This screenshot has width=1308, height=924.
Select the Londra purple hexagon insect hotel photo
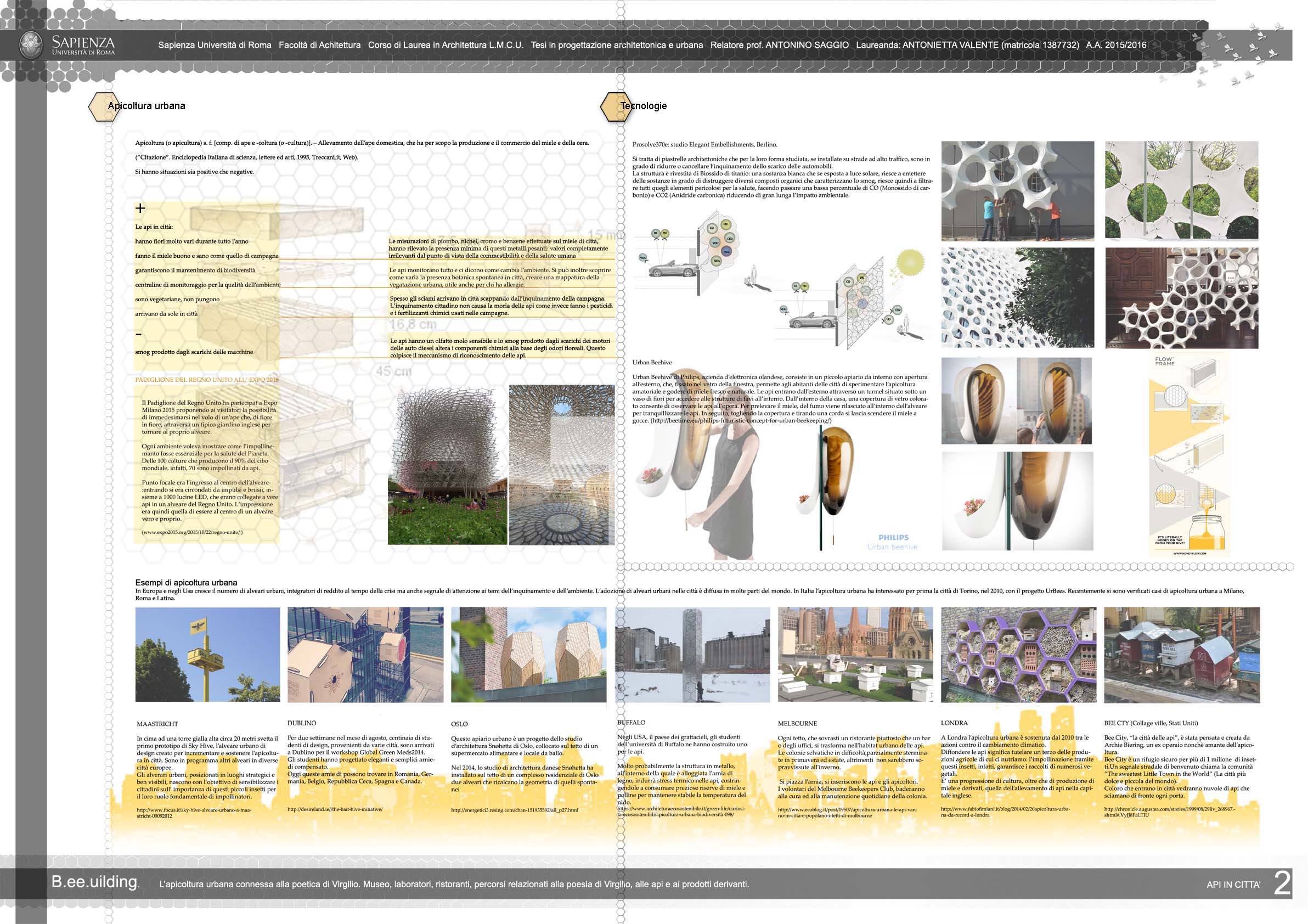pos(1018,655)
